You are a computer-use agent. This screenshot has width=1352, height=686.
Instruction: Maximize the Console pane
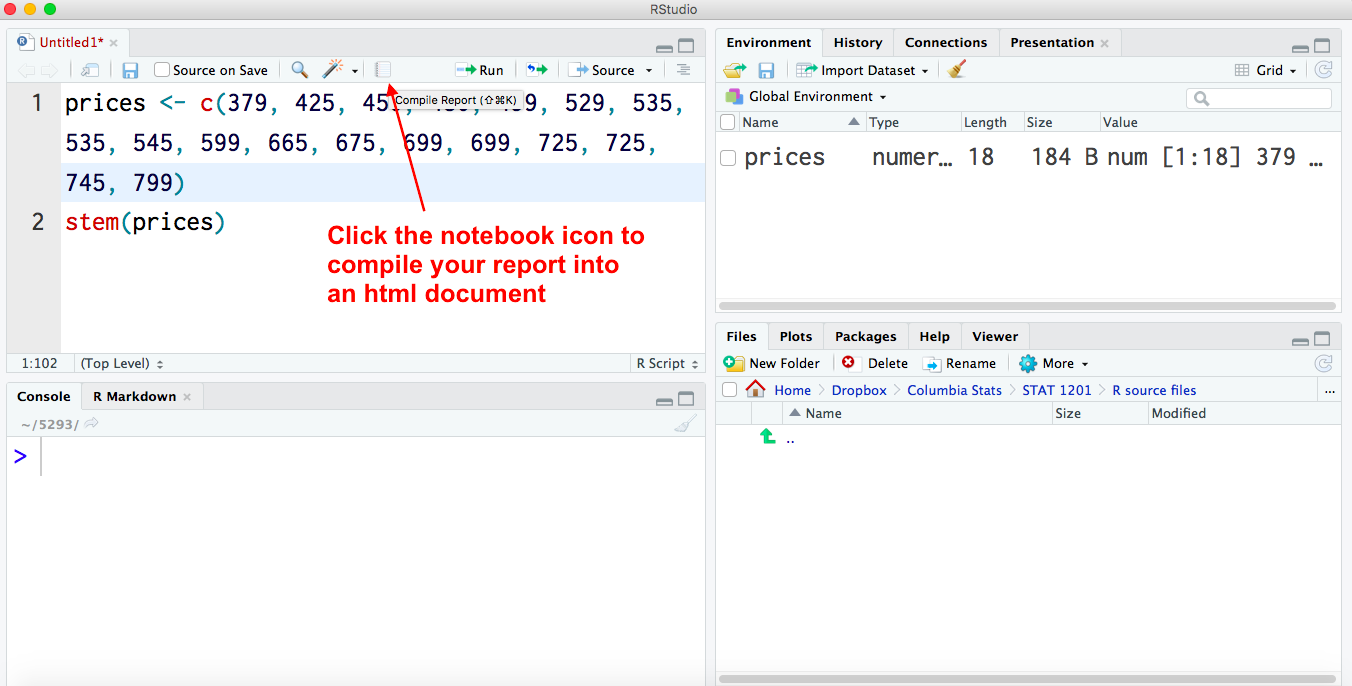(x=686, y=399)
